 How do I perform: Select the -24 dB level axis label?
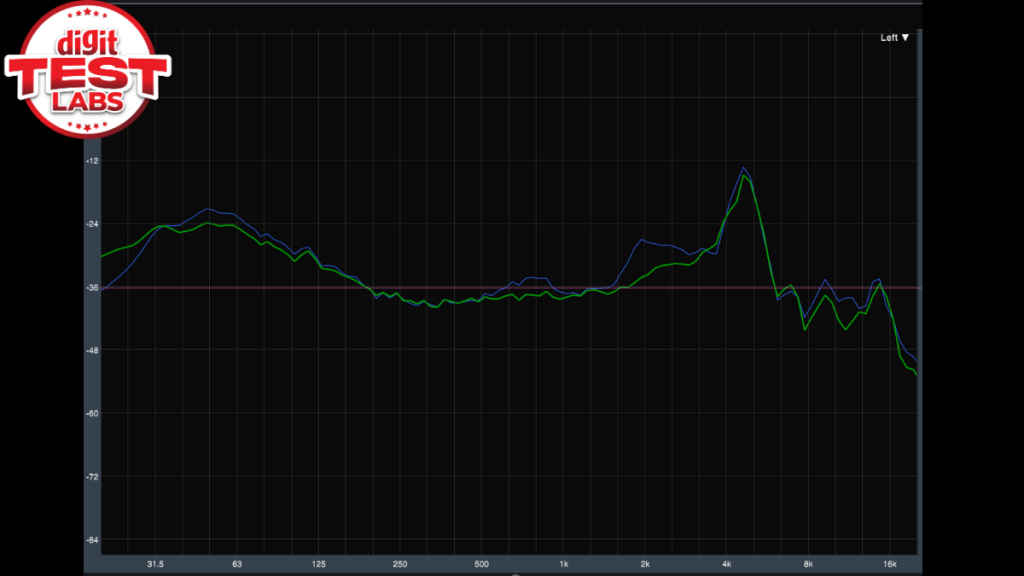click(93, 224)
